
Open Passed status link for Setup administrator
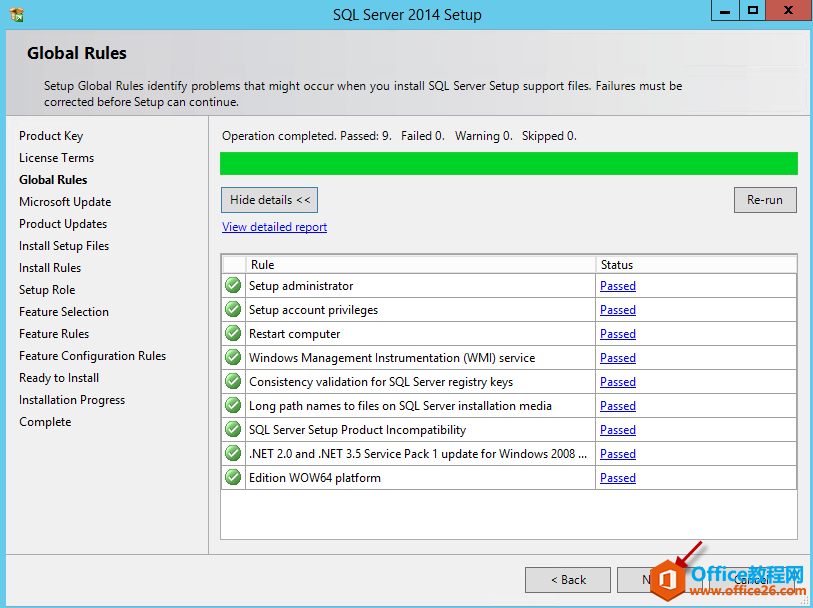tap(617, 286)
